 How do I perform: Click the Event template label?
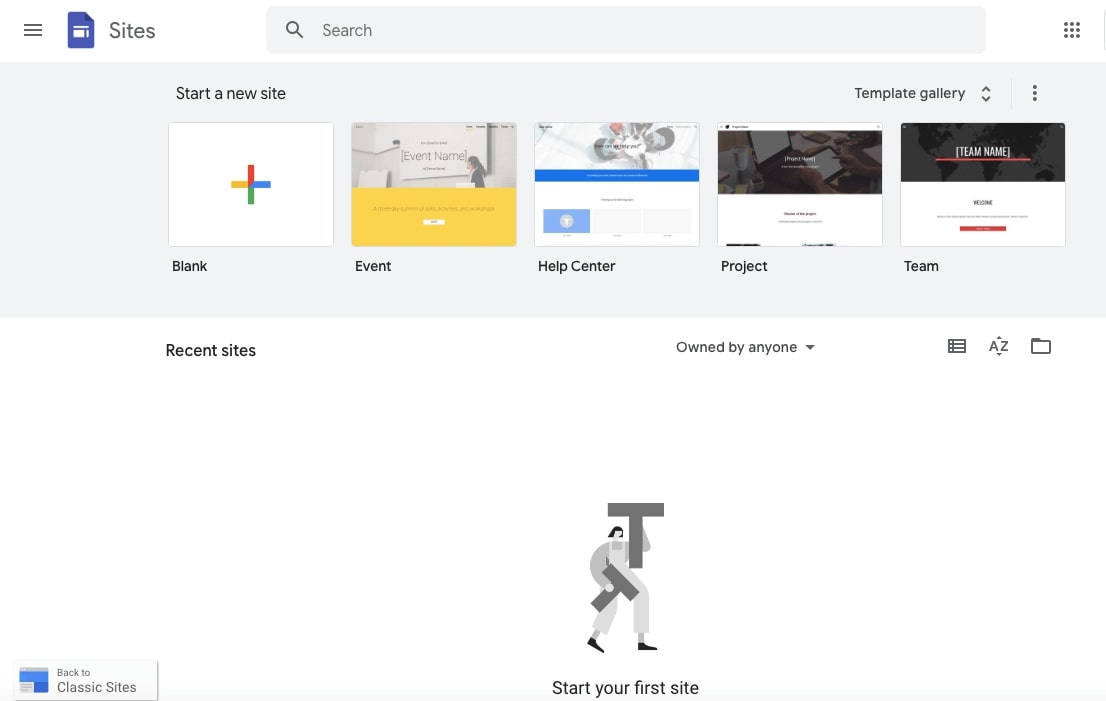373,266
